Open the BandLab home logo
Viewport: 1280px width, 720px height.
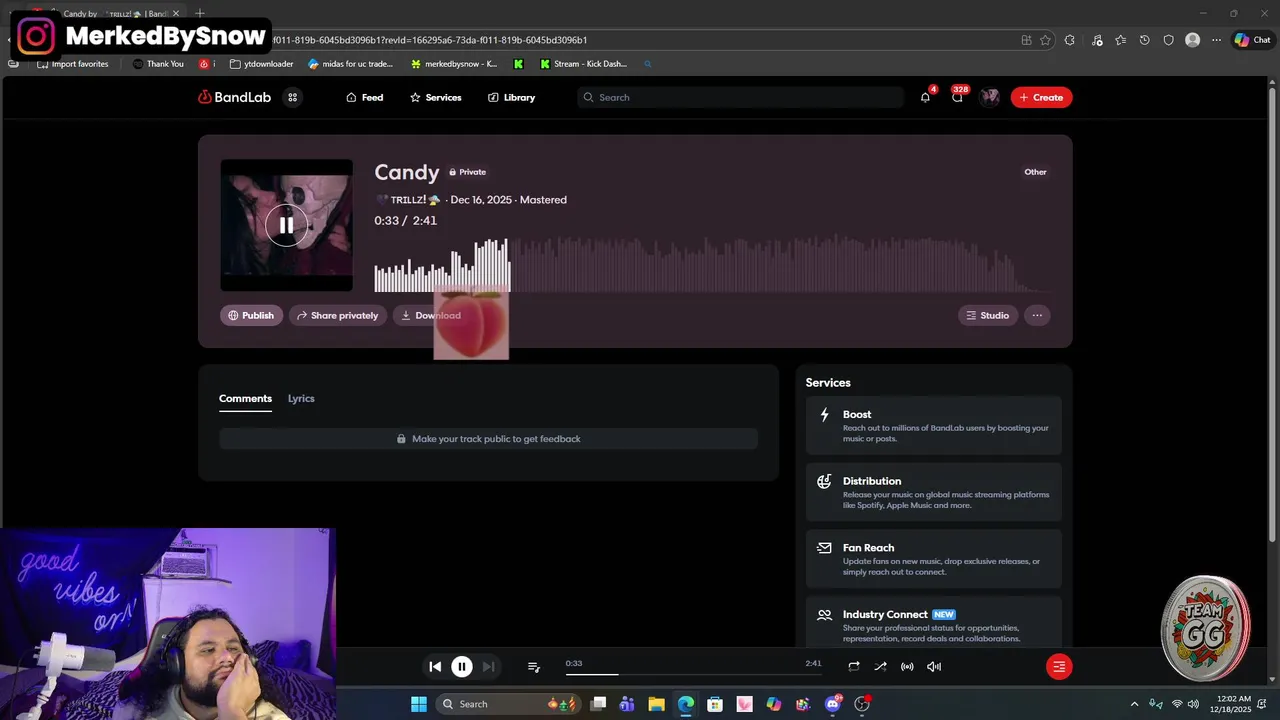[x=235, y=97]
